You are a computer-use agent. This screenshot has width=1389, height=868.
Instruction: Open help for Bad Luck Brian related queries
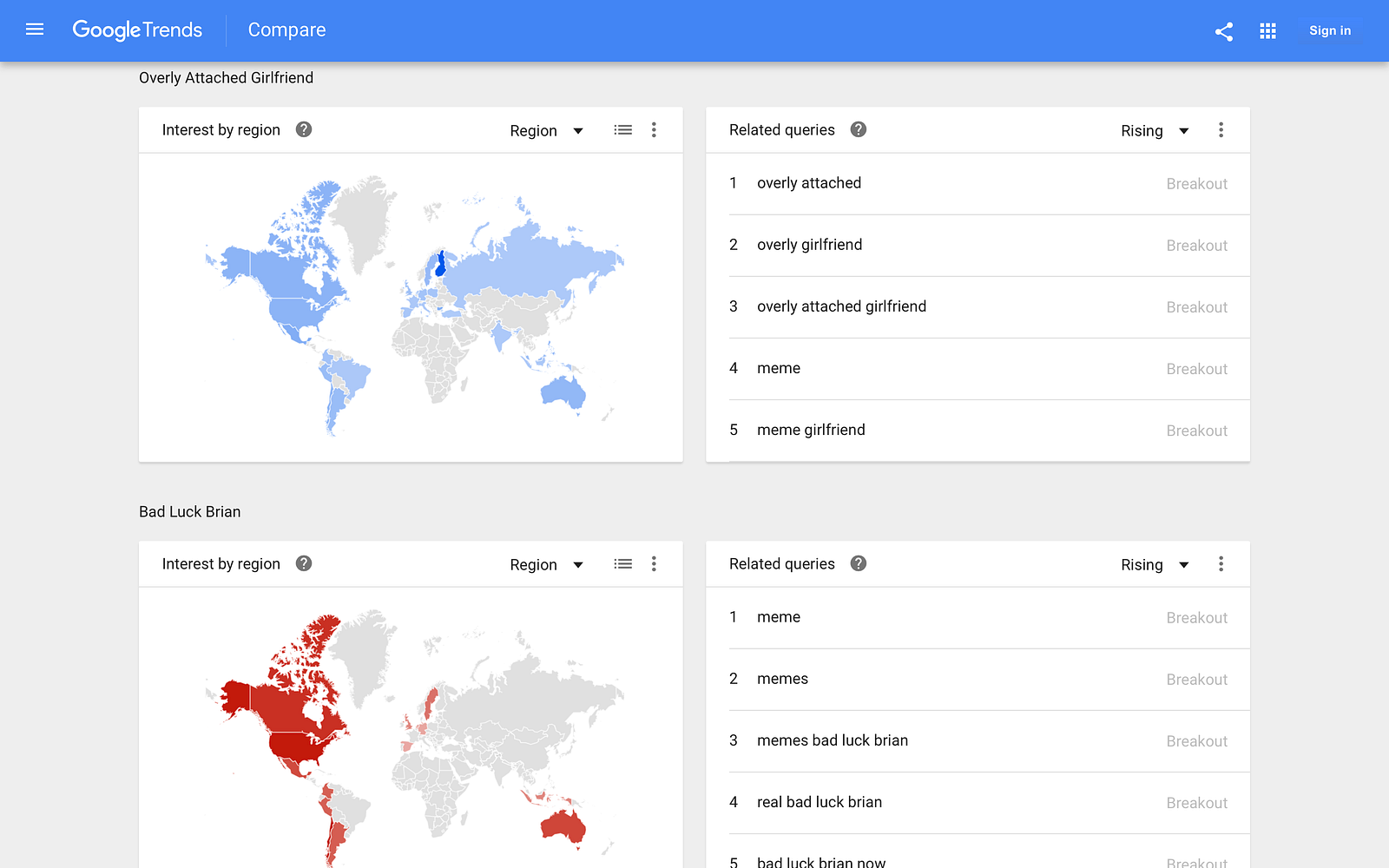click(859, 563)
